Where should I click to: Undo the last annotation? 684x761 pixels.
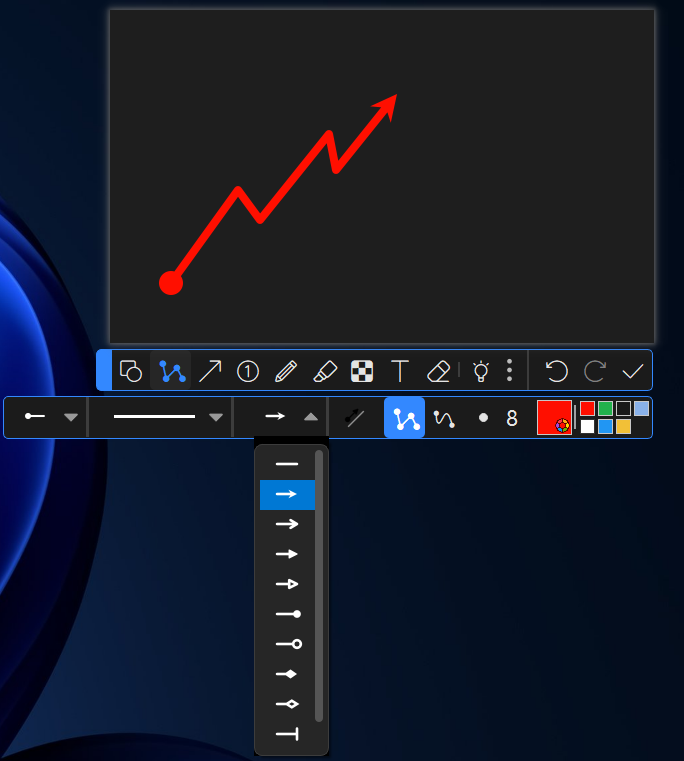point(556,371)
